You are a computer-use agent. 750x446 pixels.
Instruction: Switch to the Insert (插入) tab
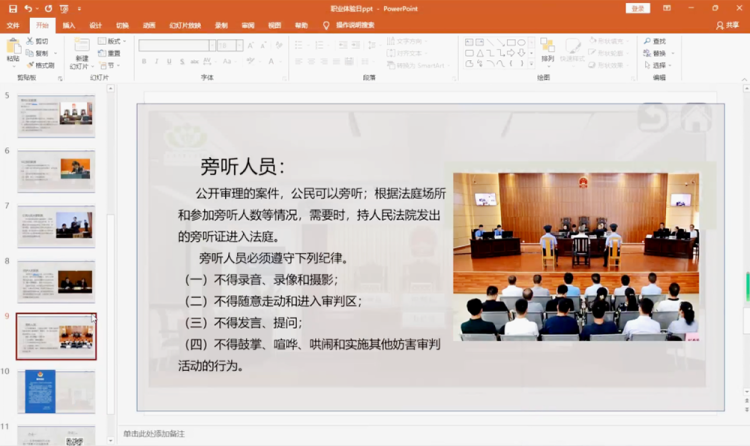tap(68, 25)
